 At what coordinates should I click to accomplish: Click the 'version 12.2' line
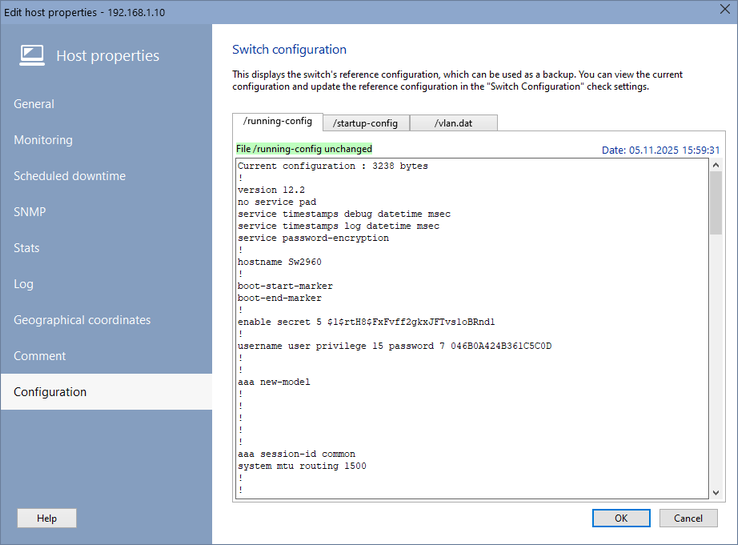271,190
